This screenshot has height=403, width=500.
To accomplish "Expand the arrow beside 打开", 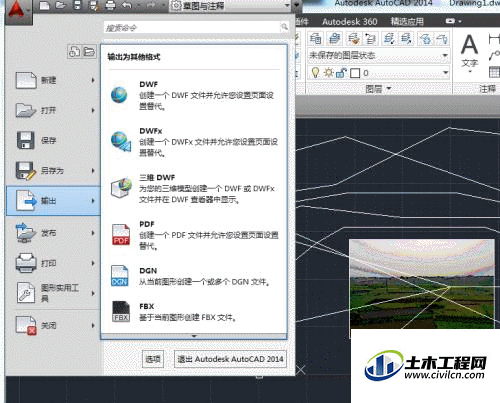I will (x=93, y=110).
